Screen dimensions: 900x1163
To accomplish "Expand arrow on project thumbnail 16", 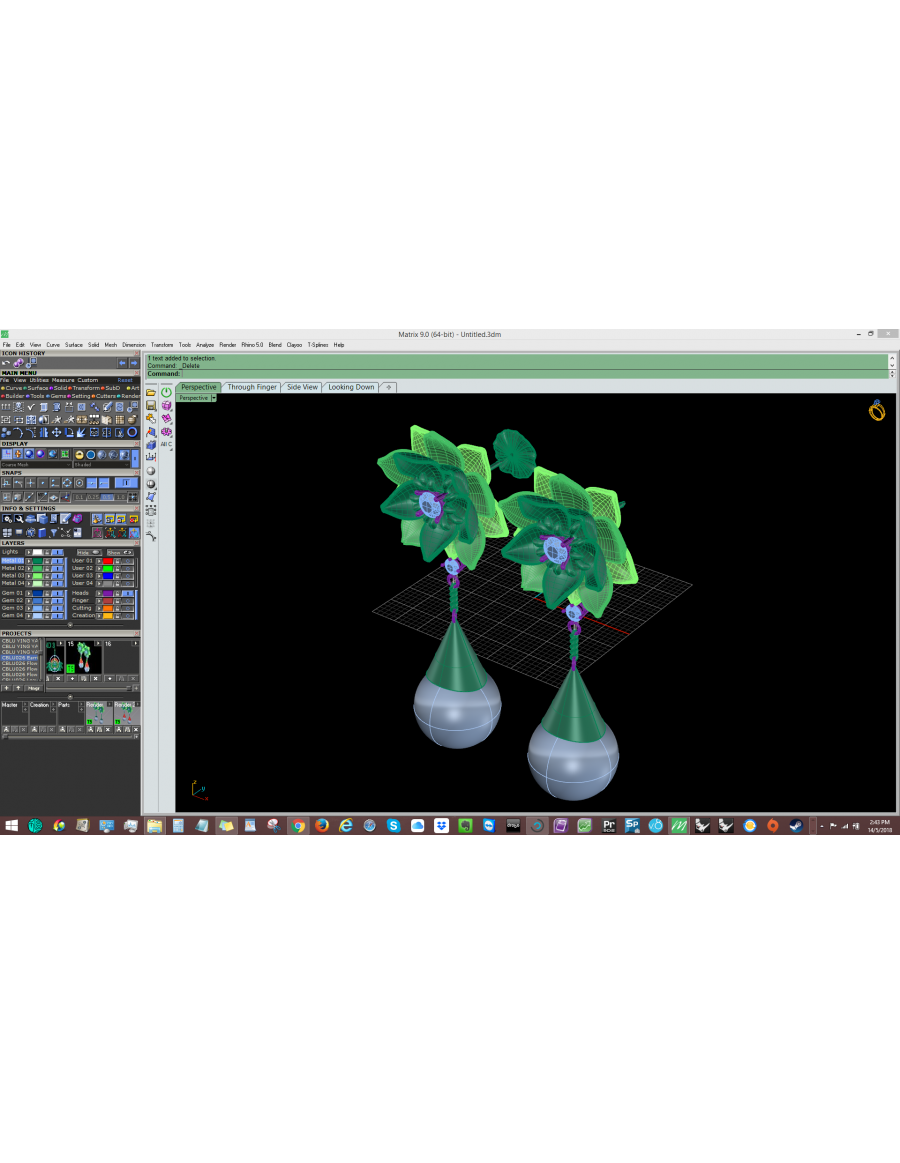I will tap(136, 643).
